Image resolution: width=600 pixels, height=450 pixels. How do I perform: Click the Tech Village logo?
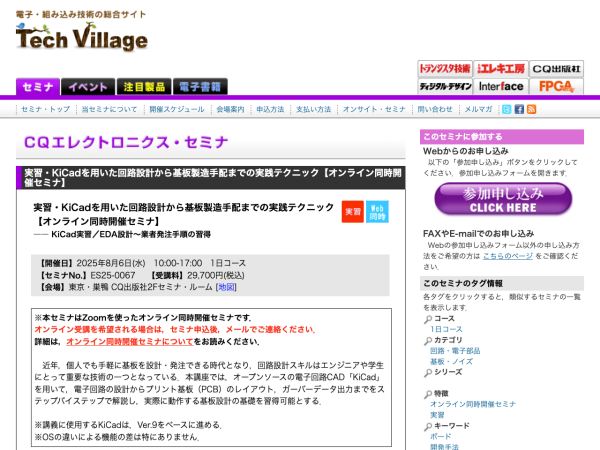[82, 36]
